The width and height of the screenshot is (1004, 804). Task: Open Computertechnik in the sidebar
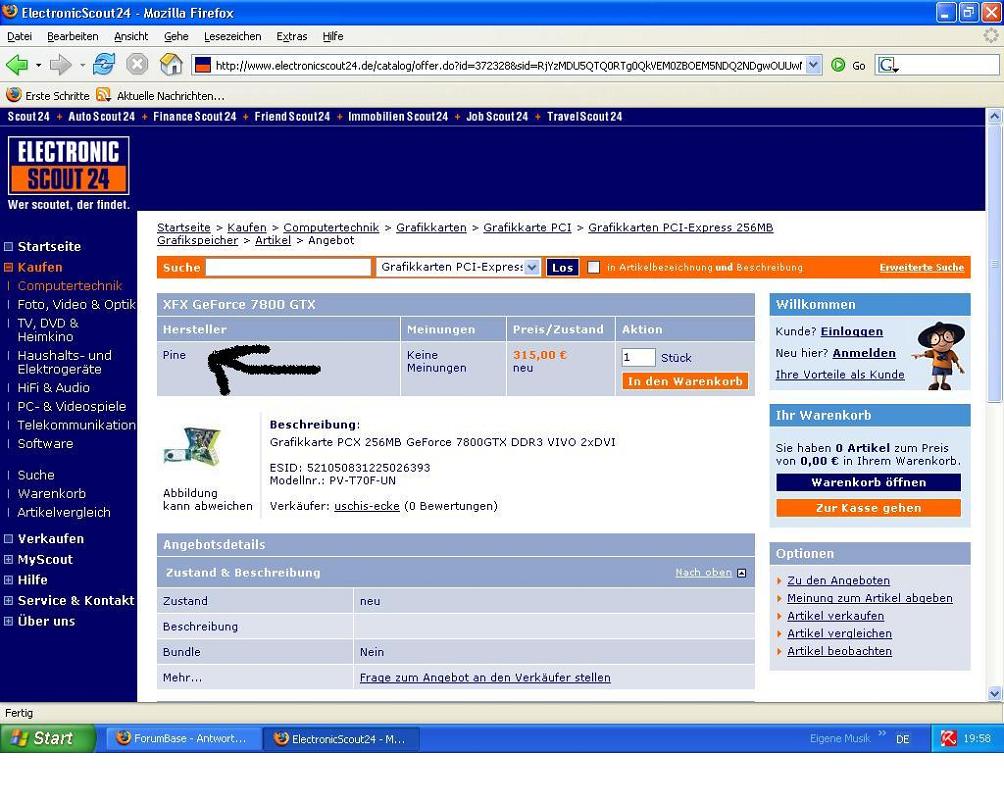(x=70, y=285)
